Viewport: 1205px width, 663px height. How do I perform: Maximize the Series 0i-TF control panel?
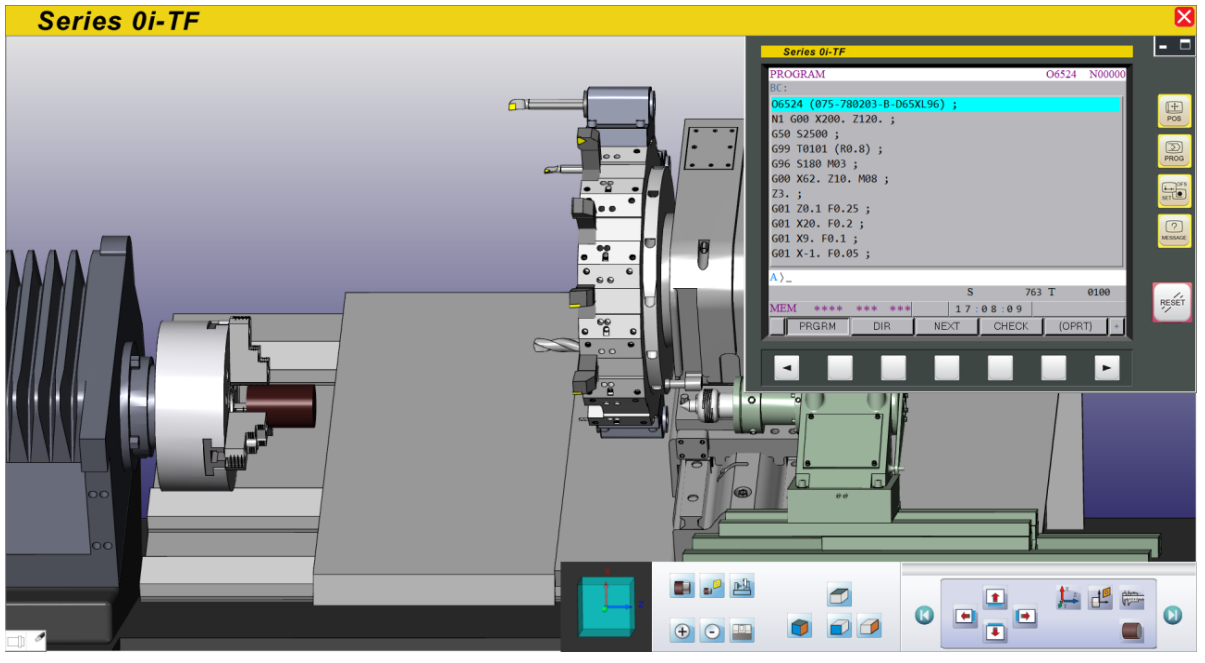pyautogui.click(x=1185, y=45)
